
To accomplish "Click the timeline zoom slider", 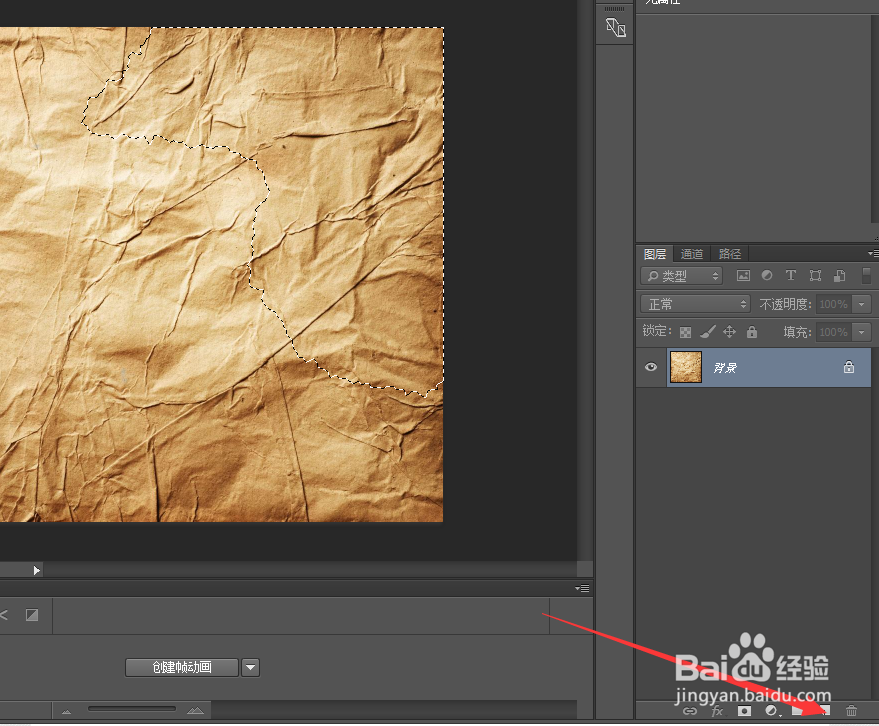I will tap(132, 709).
